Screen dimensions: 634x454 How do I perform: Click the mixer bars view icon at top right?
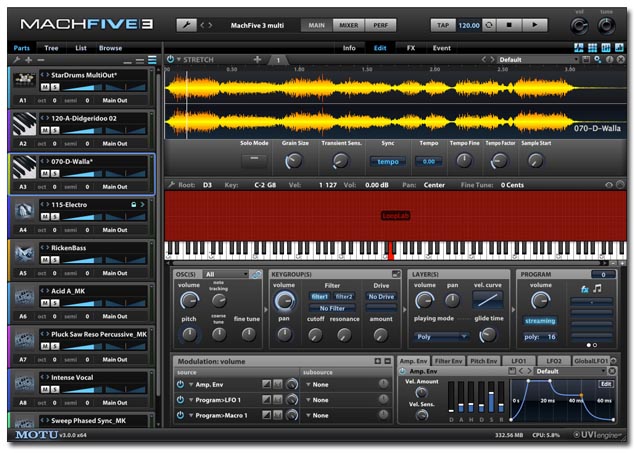pos(606,48)
